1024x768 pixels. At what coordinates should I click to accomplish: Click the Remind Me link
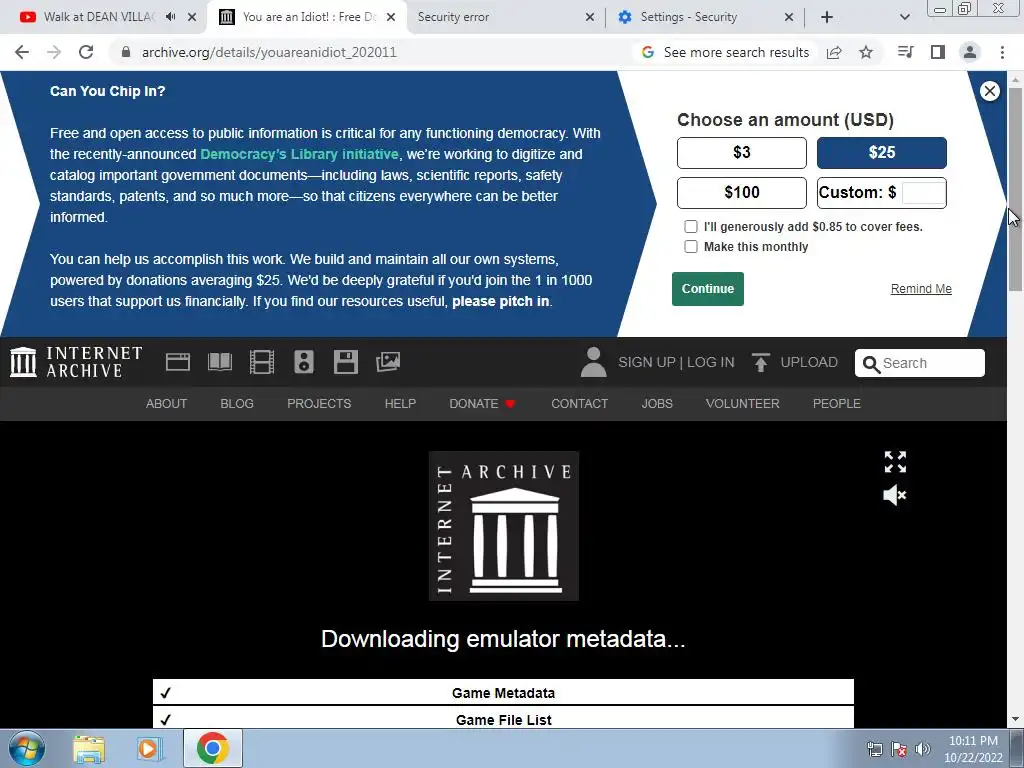tap(921, 289)
